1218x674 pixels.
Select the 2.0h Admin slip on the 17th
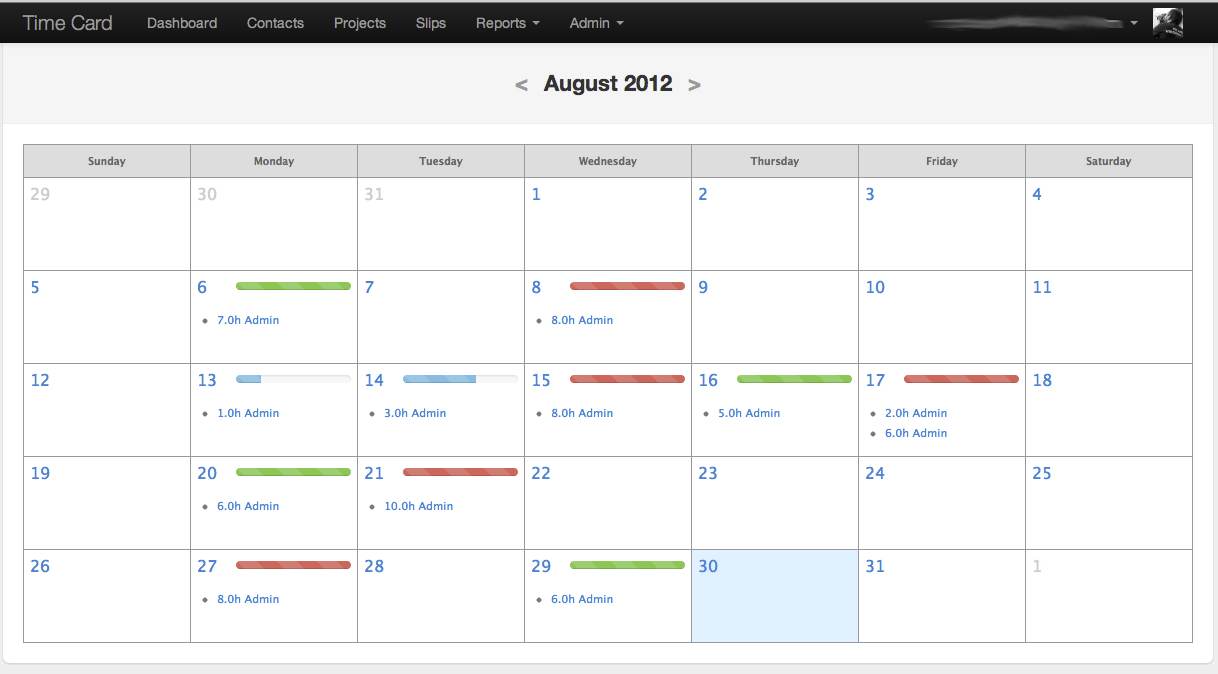click(915, 413)
